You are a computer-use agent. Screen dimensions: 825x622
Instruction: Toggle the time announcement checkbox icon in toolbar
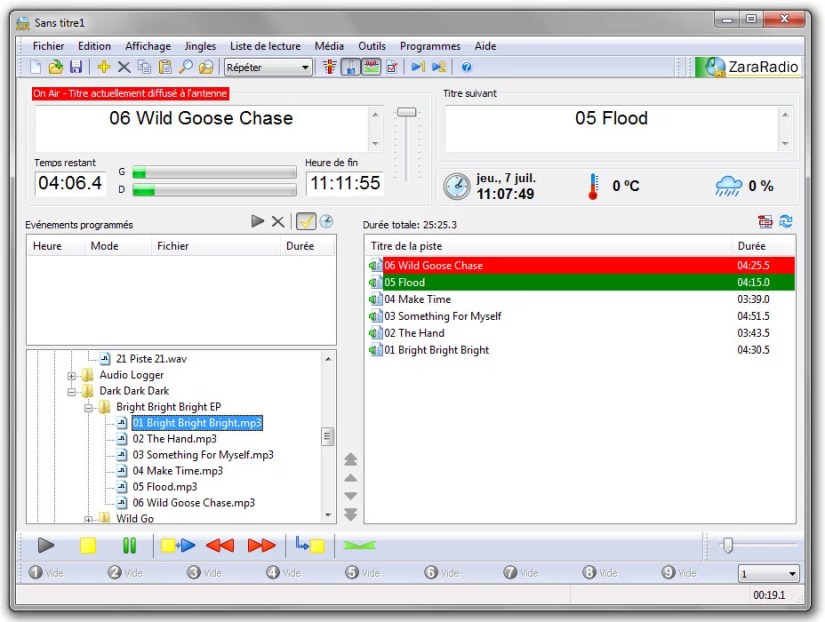coord(390,67)
